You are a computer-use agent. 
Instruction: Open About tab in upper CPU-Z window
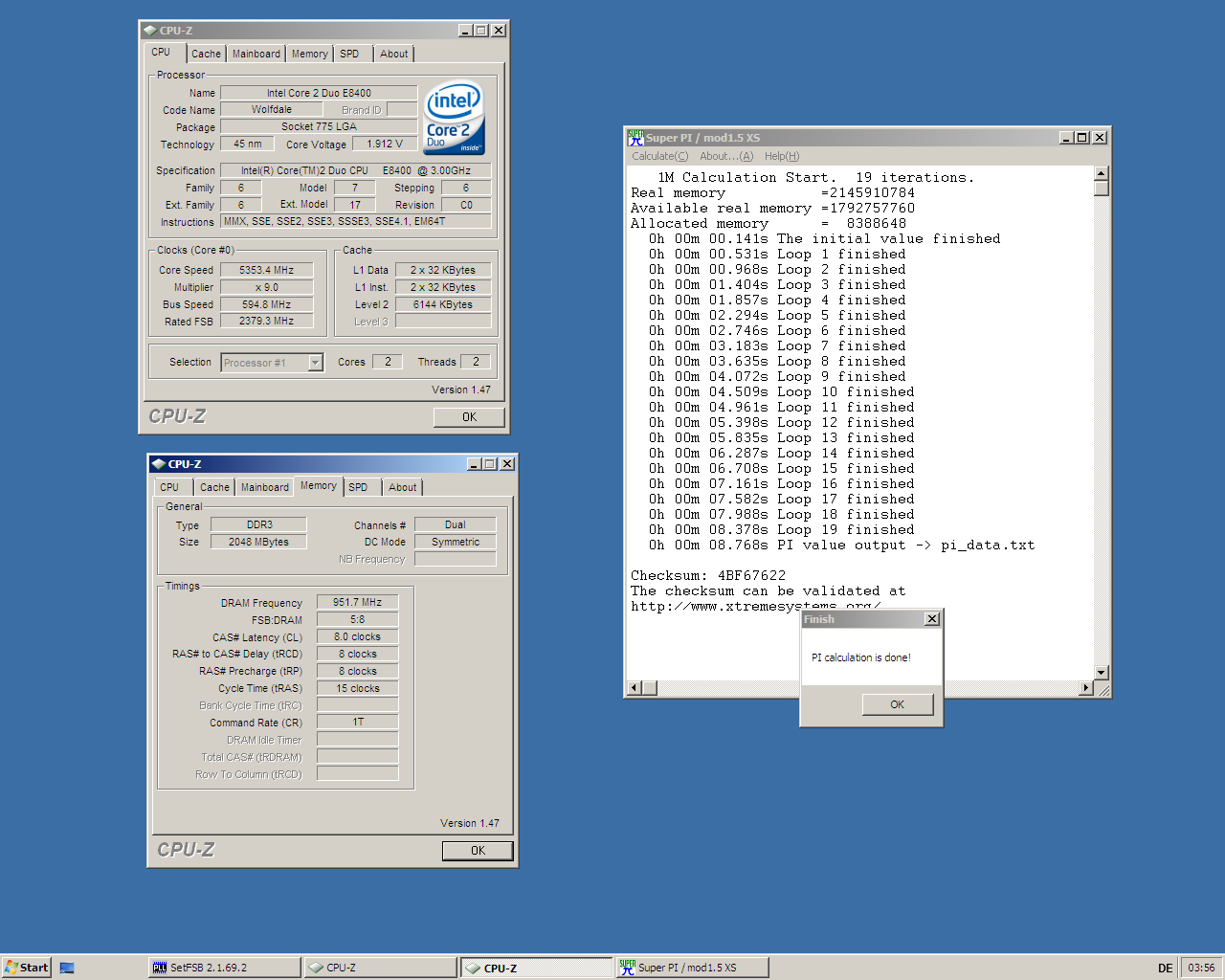point(393,55)
